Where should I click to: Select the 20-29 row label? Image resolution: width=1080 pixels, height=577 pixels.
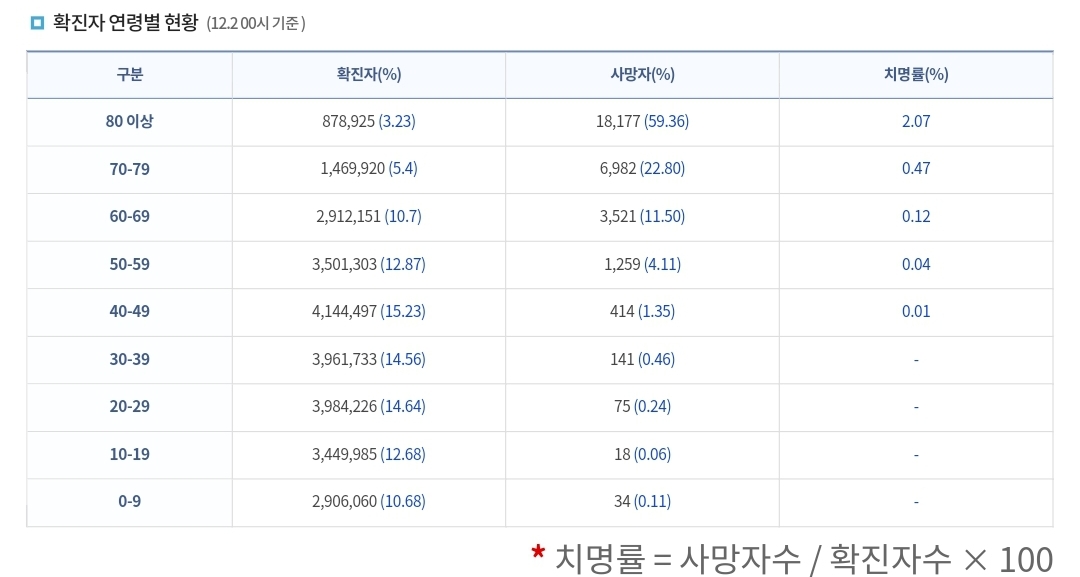129,406
